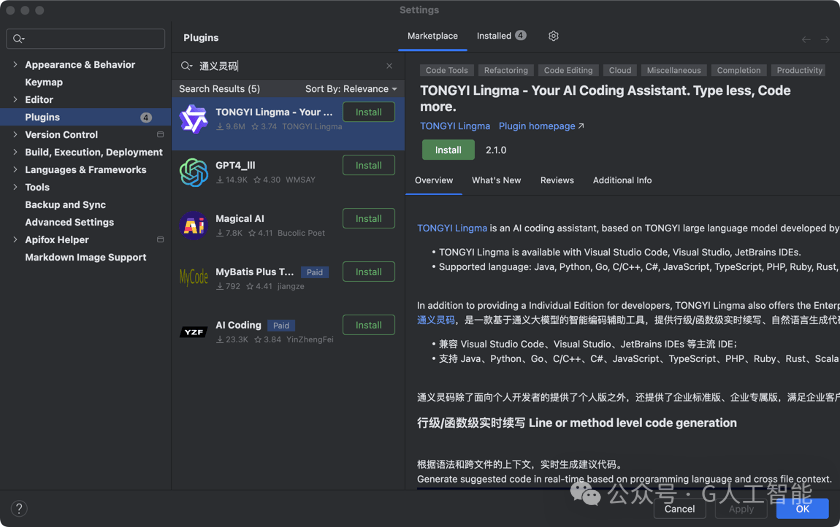Select the MyBatis Plus MyCode icon
Screen dimensions: 840x528
[x=193, y=277]
